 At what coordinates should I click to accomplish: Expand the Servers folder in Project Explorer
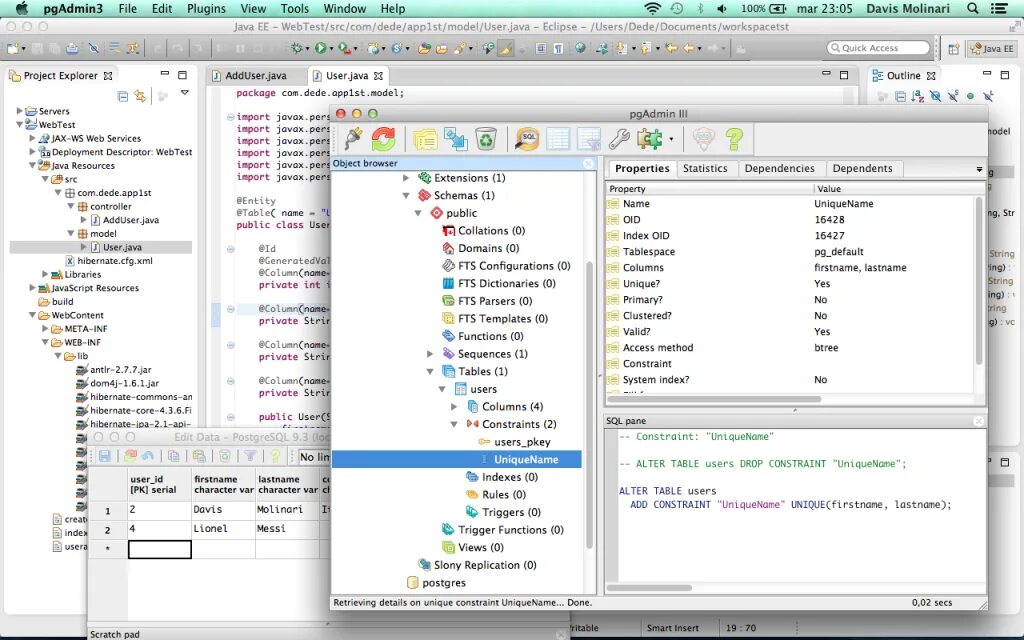19,111
